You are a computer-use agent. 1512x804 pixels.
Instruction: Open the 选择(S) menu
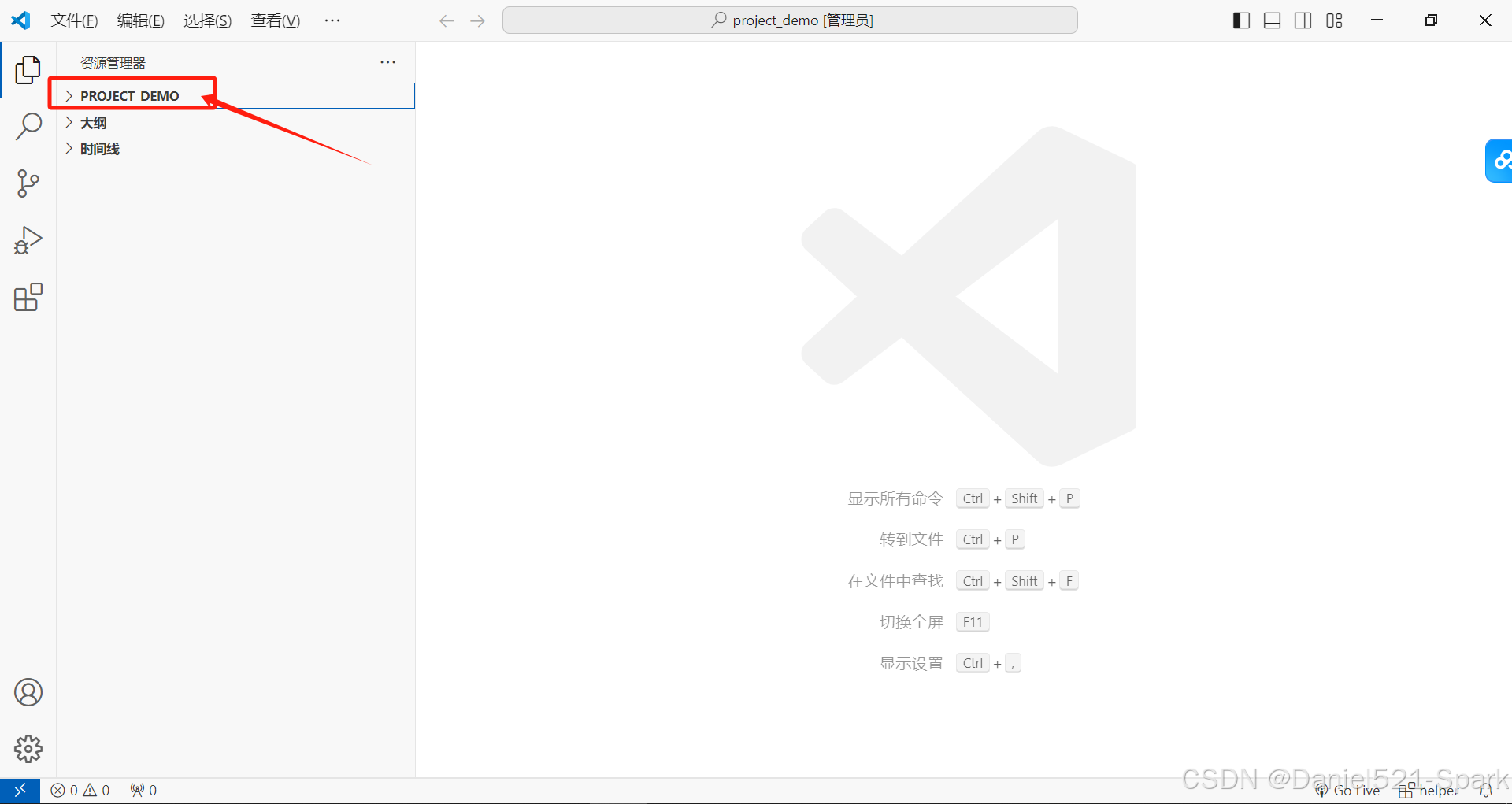pyautogui.click(x=208, y=20)
